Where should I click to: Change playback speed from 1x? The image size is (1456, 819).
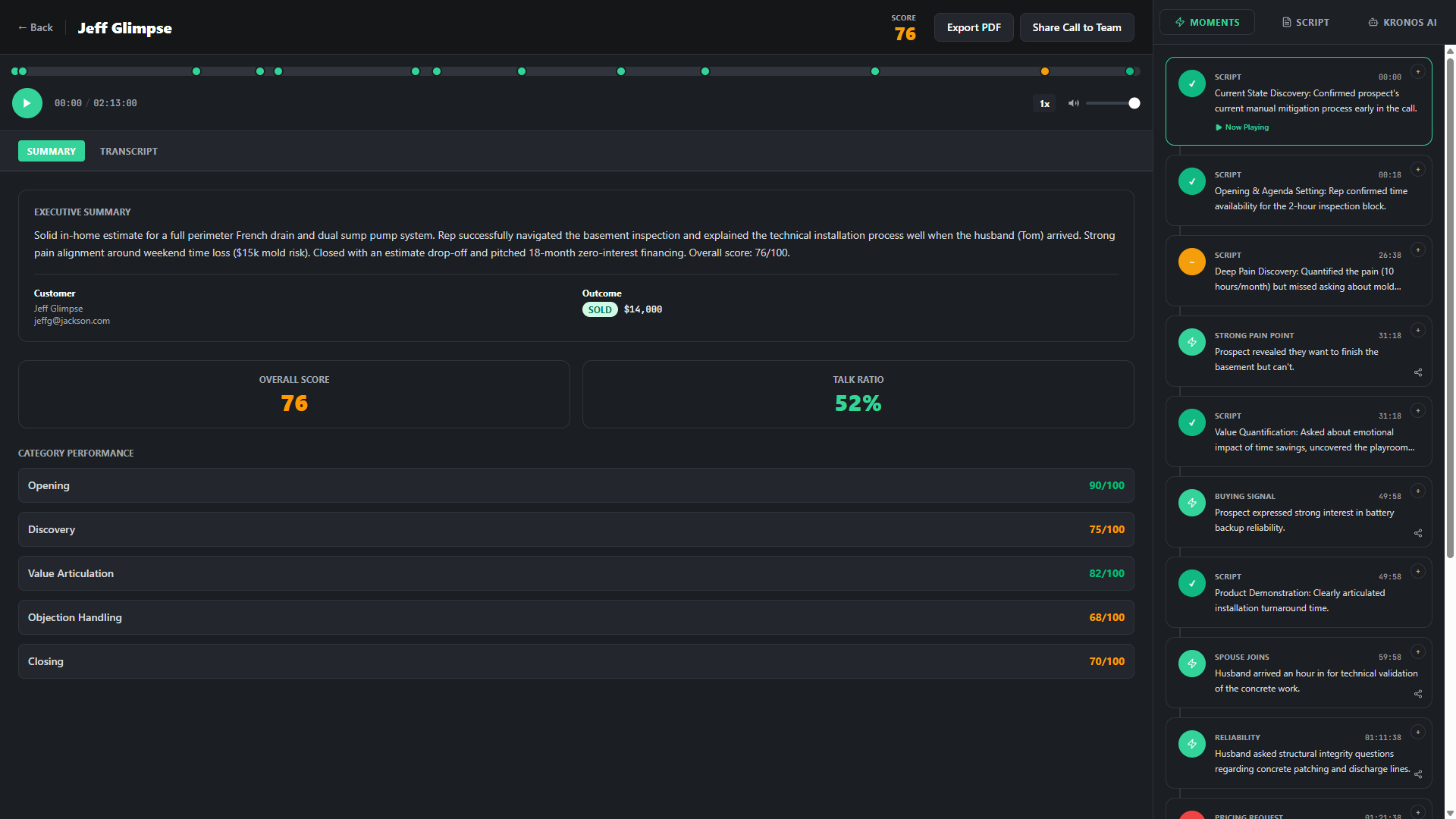[x=1044, y=103]
